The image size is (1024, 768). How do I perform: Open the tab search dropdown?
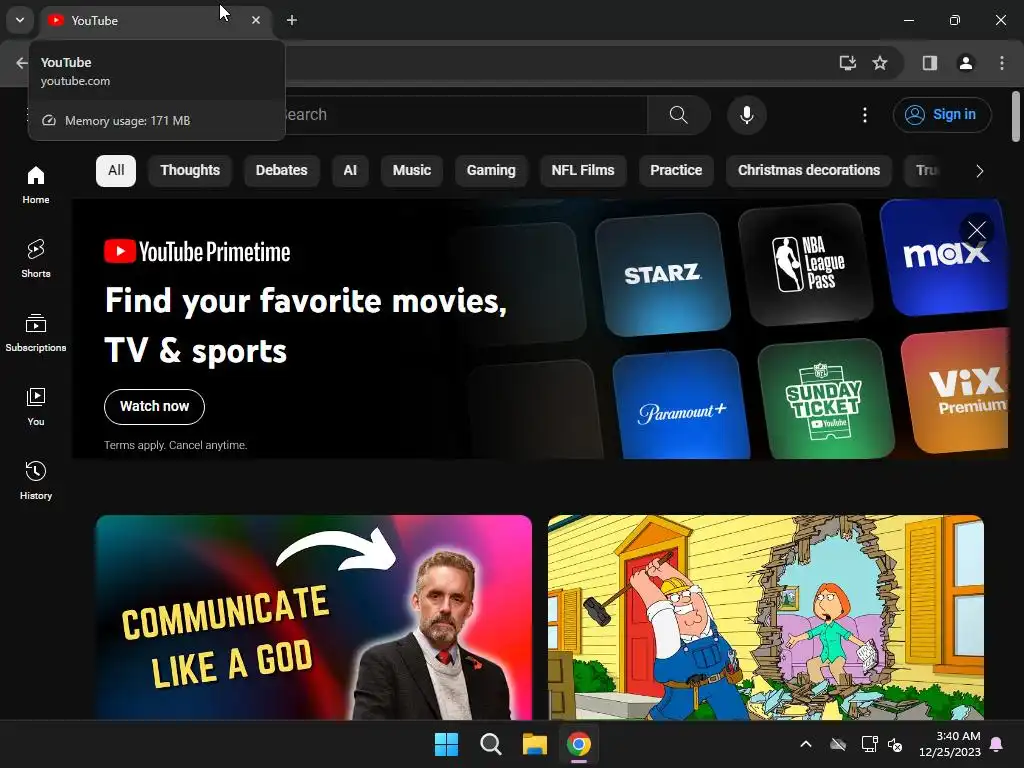(20, 20)
